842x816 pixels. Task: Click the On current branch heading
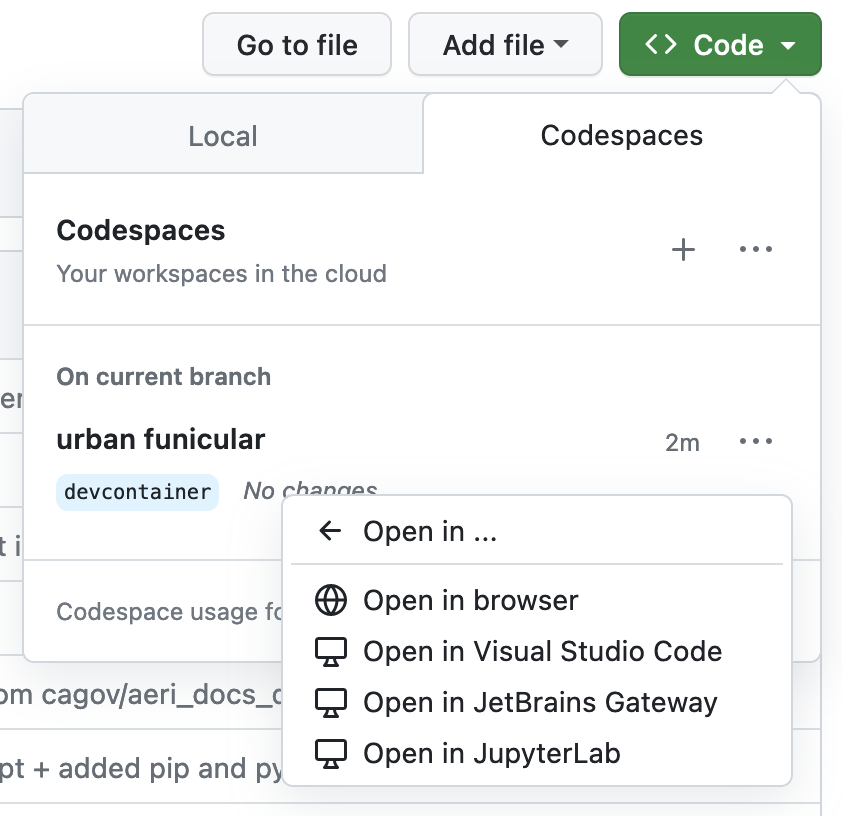164,376
